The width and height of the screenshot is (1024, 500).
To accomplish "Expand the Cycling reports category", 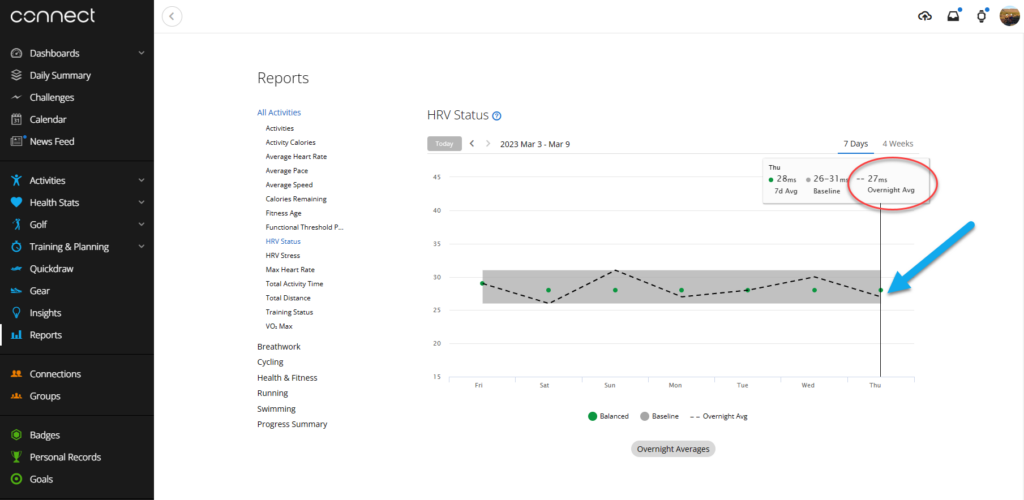I will pos(270,362).
